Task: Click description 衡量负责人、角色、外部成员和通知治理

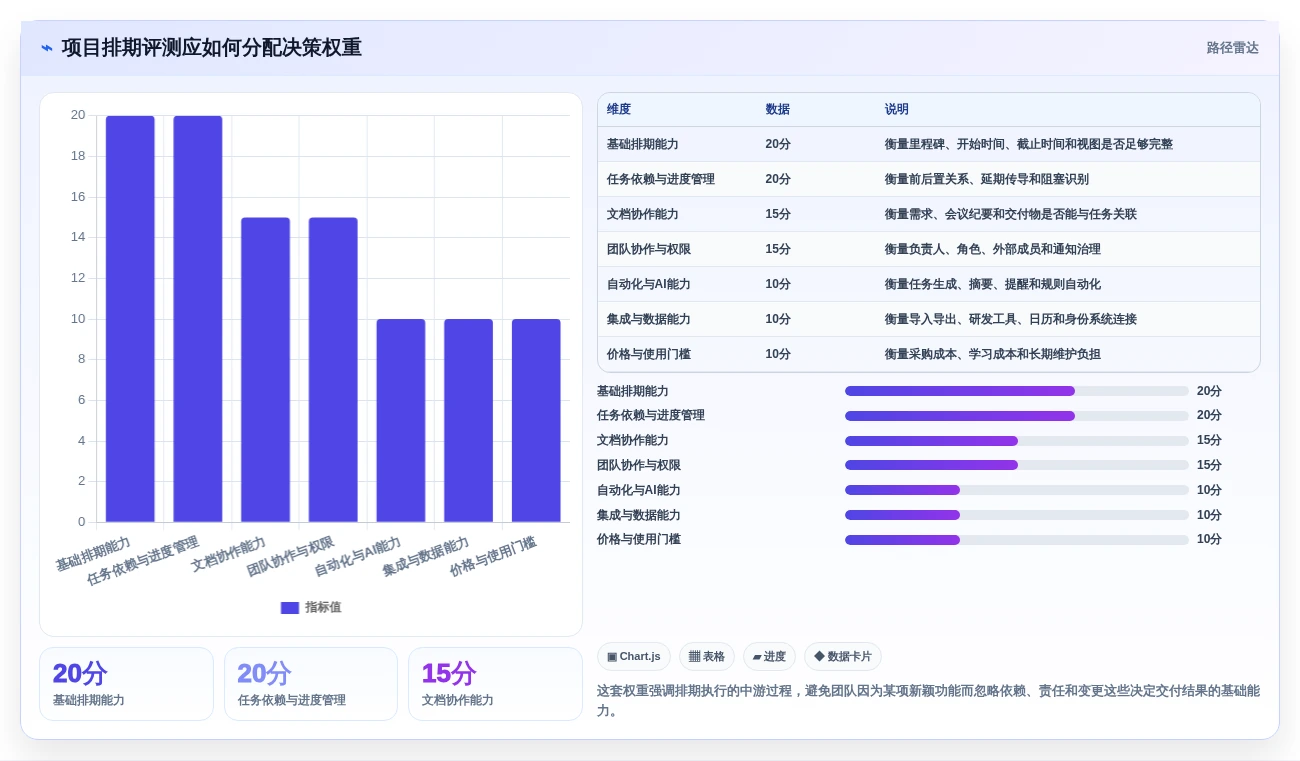Action: pos(993,249)
